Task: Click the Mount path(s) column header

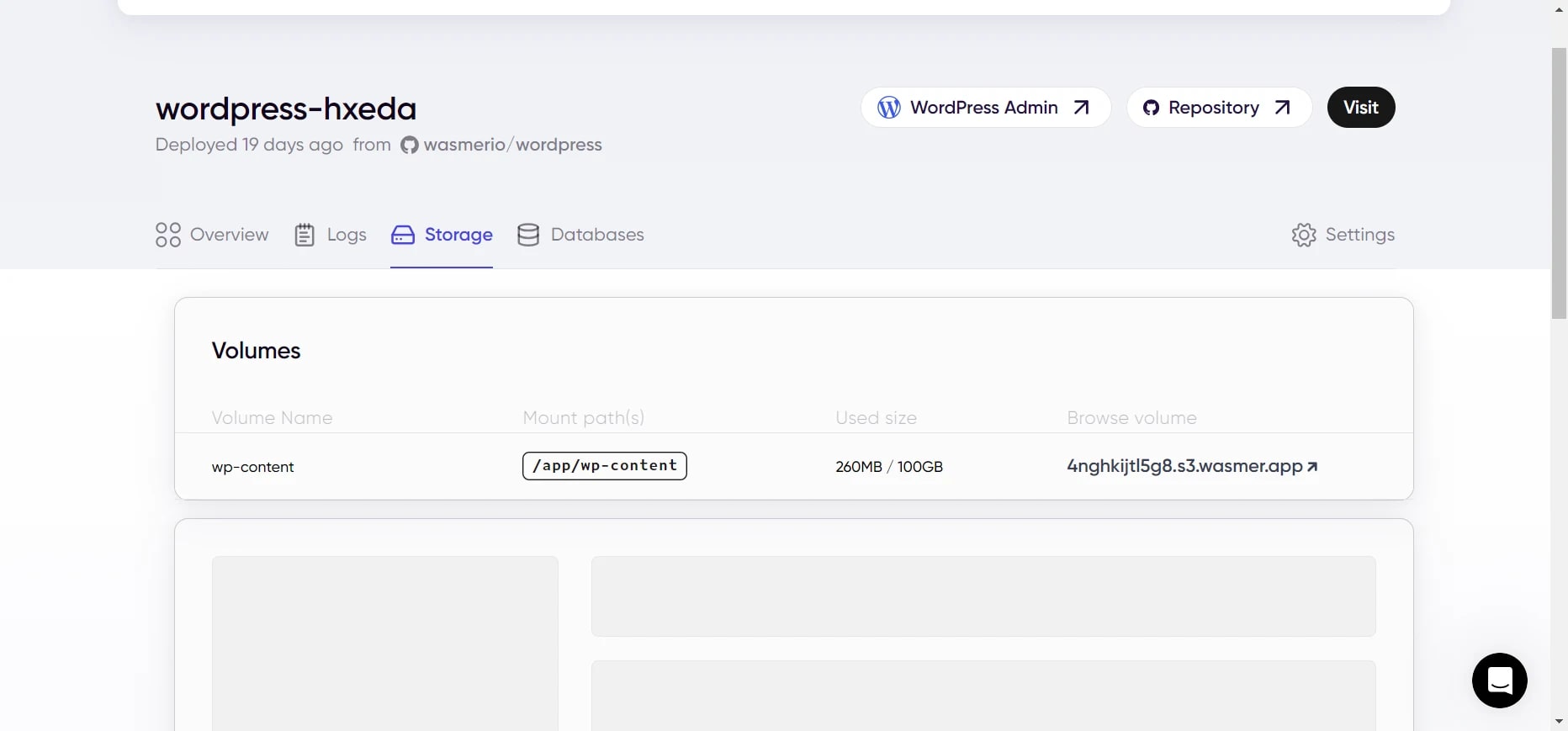Action: point(584,418)
